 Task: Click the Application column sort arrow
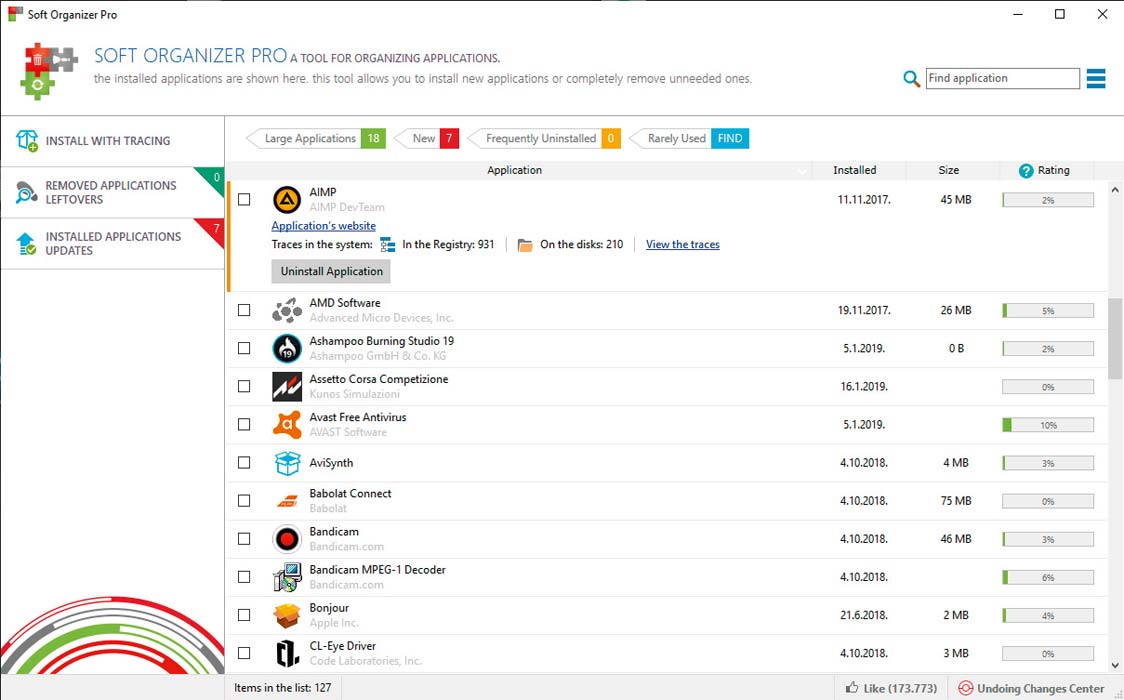(x=802, y=171)
